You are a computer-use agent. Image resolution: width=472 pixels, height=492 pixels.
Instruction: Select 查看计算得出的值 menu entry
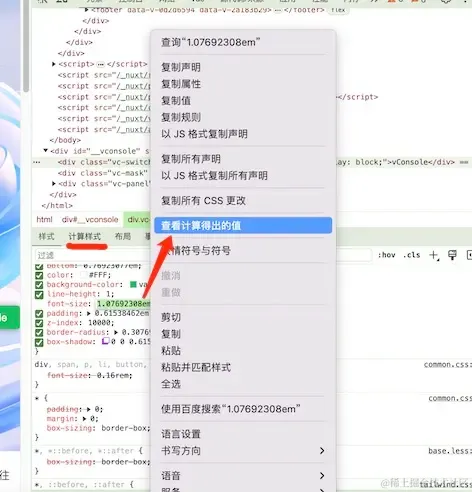click(243, 226)
